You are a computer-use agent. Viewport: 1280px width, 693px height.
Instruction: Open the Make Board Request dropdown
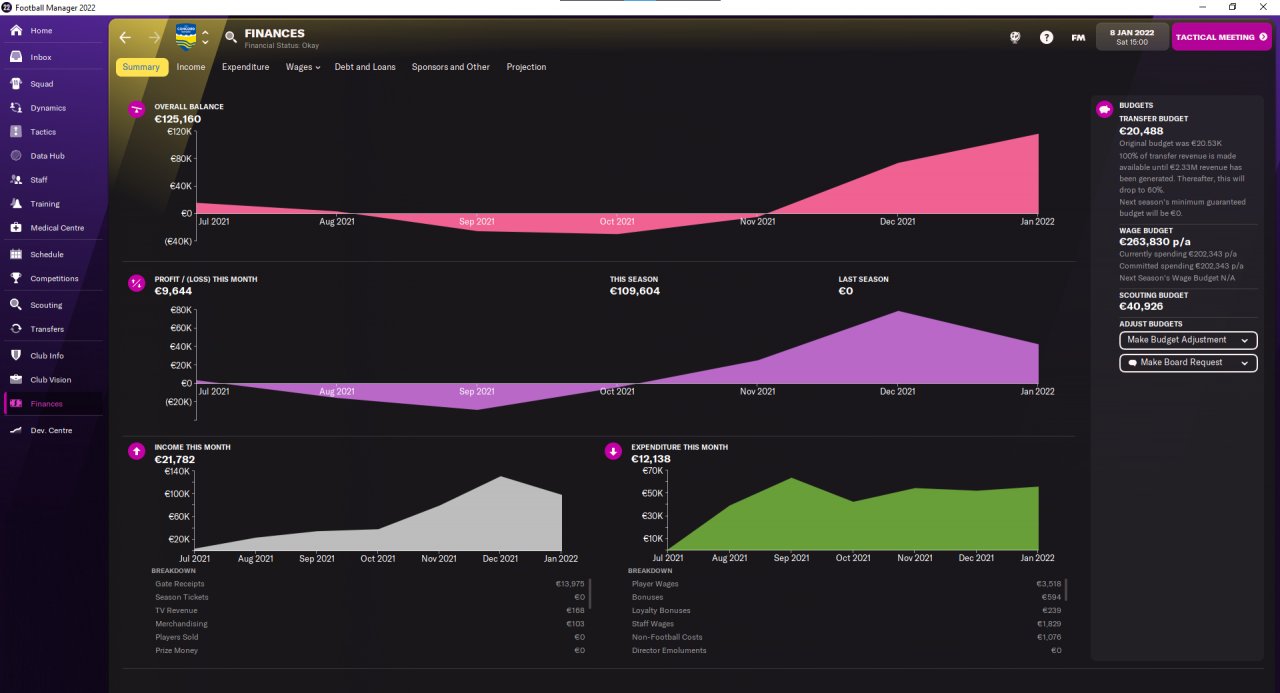[1188, 363]
